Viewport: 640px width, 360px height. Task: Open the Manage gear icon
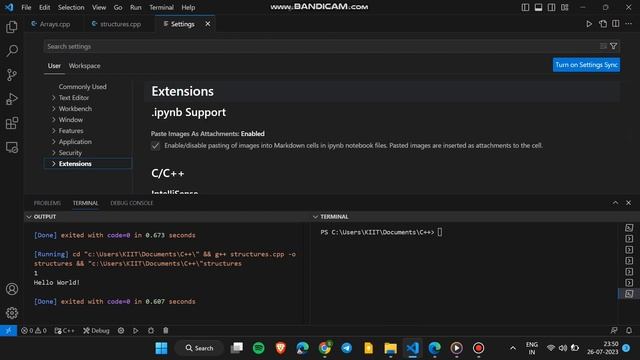[11, 313]
